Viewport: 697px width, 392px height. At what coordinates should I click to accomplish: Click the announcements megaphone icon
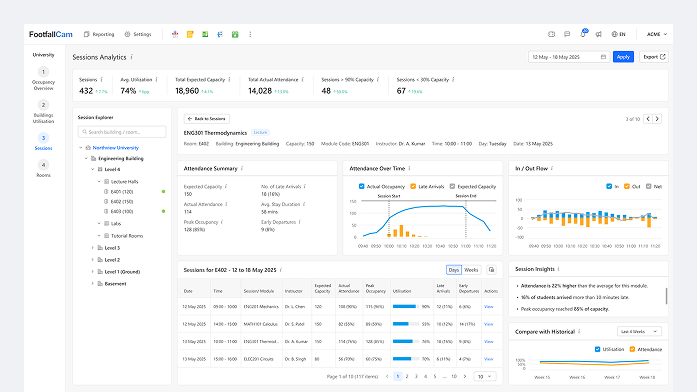click(x=599, y=34)
